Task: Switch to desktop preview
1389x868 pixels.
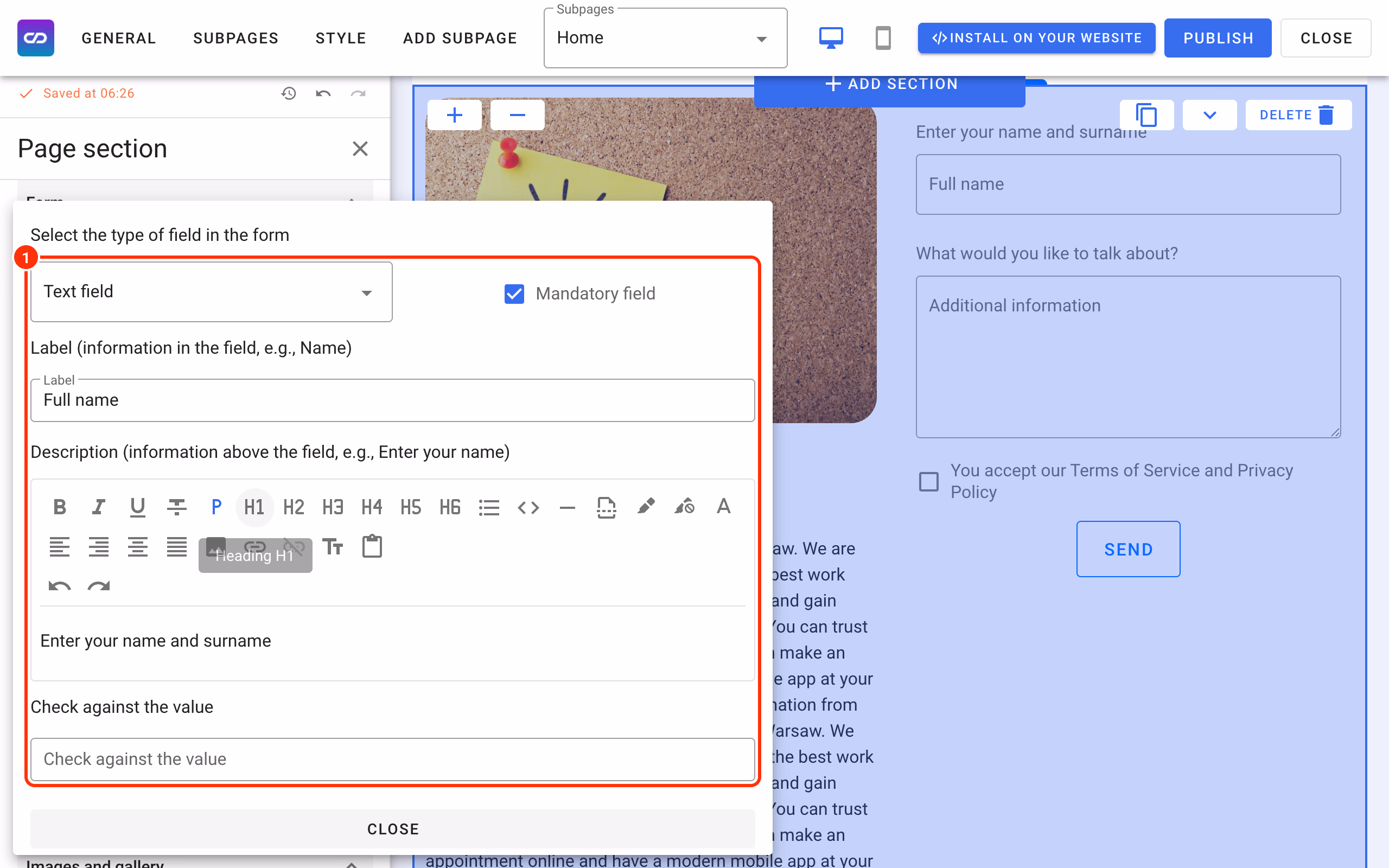Action: point(831,38)
